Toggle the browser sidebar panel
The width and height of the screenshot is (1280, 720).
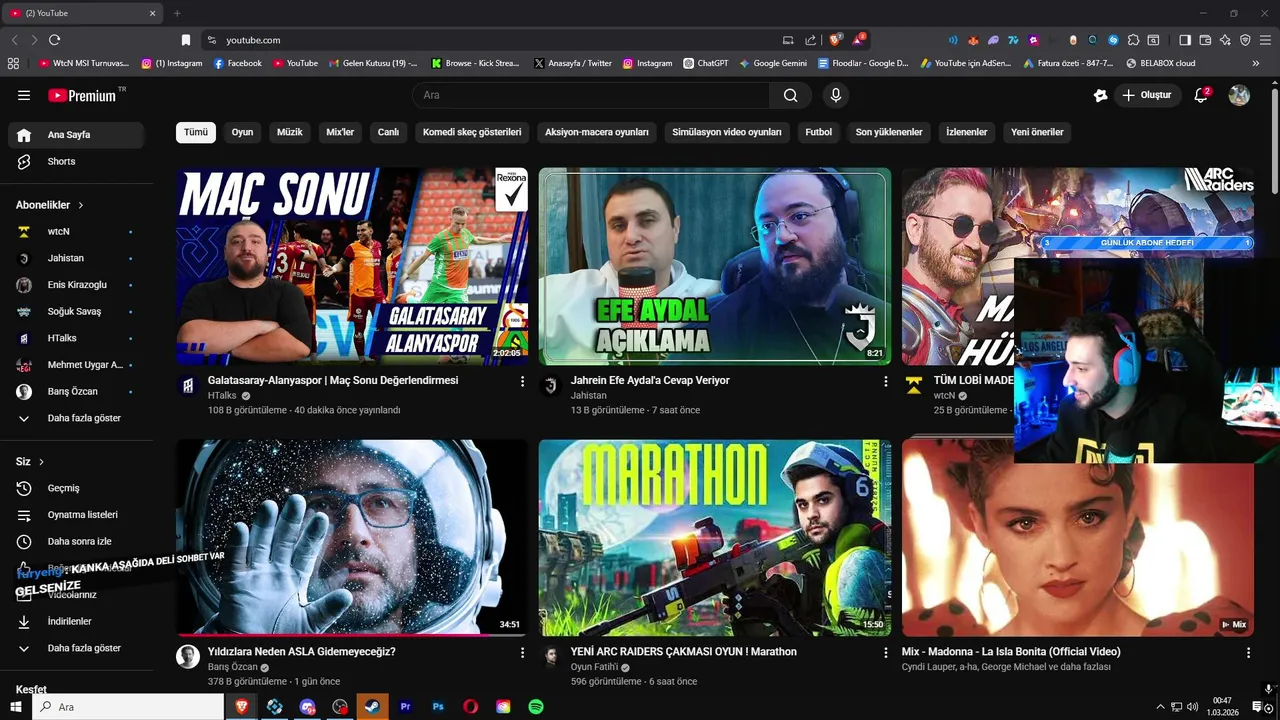pyautogui.click(x=1185, y=40)
